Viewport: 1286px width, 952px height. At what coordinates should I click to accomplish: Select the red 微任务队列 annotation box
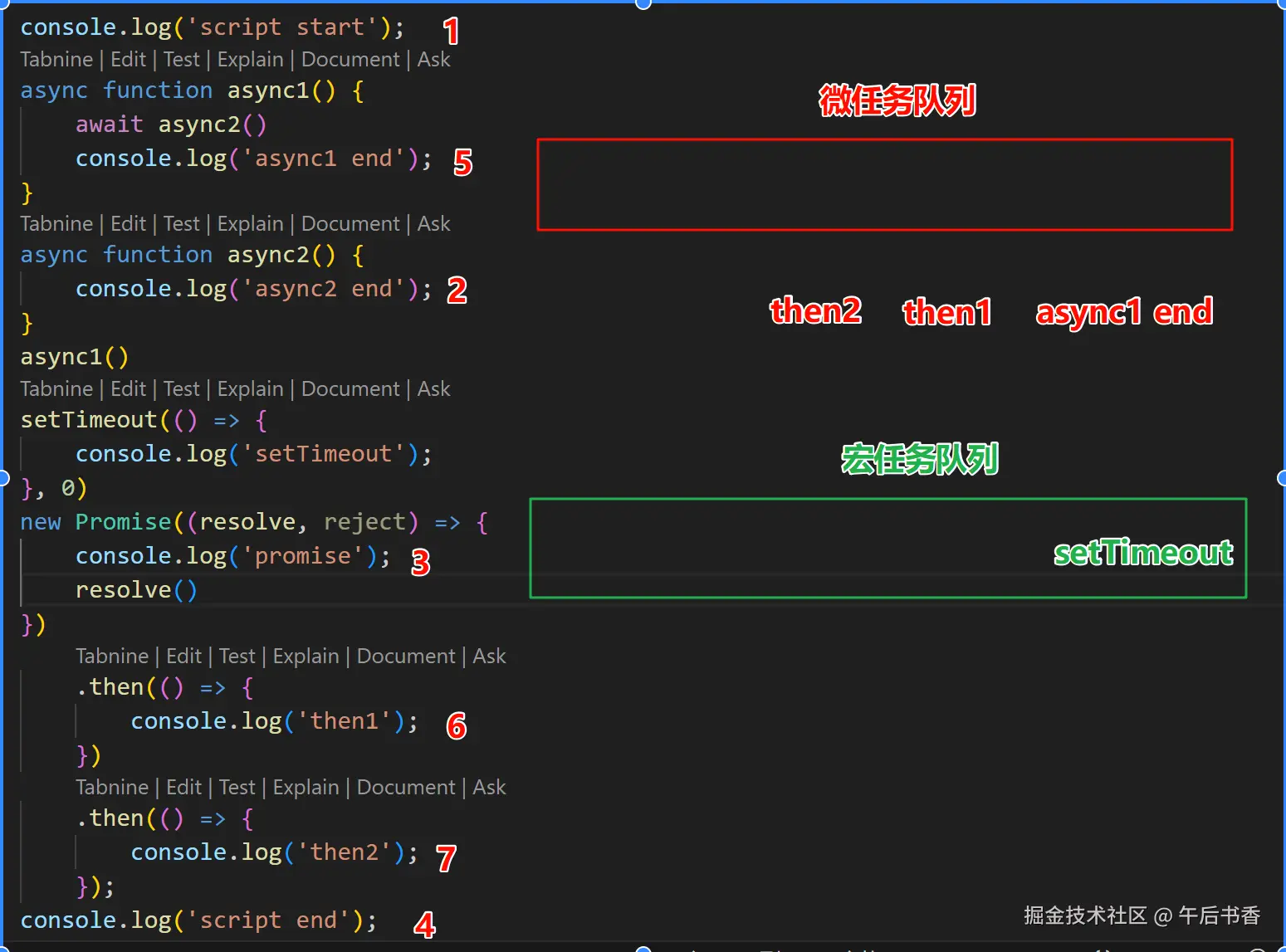pos(884,184)
